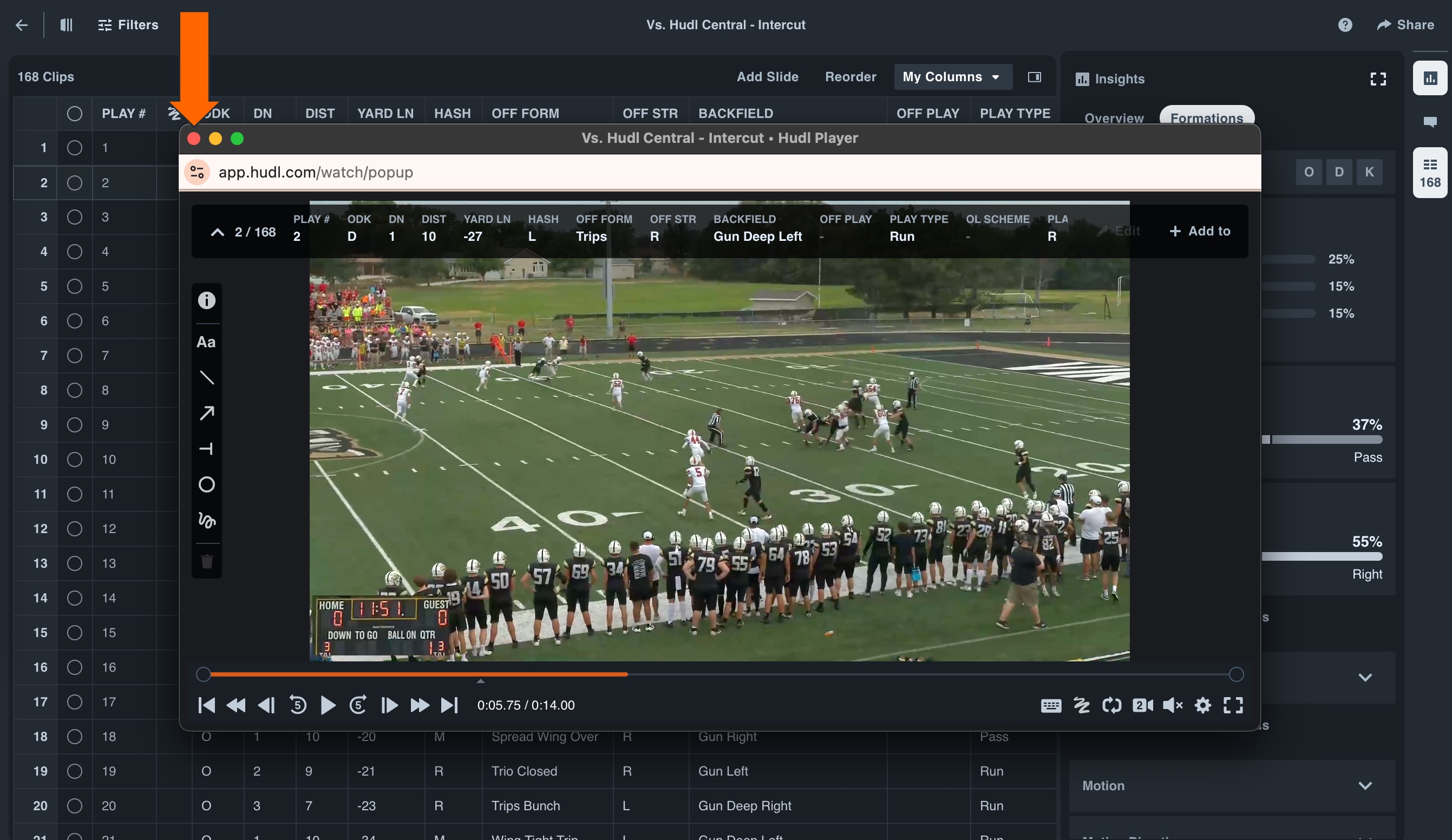Select the line drawing tool
The width and height of the screenshot is (1452, 840).
206,378
